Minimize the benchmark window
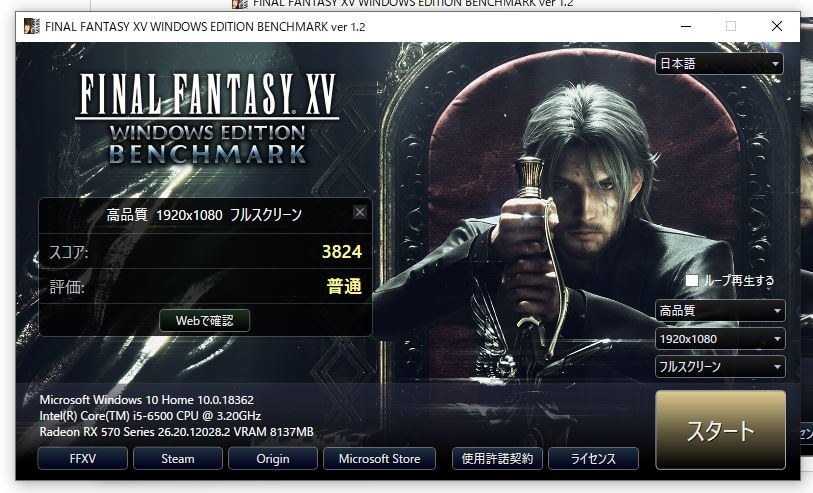Image resolution: width=813 pixels, height=493 pixels. (686, 26)
